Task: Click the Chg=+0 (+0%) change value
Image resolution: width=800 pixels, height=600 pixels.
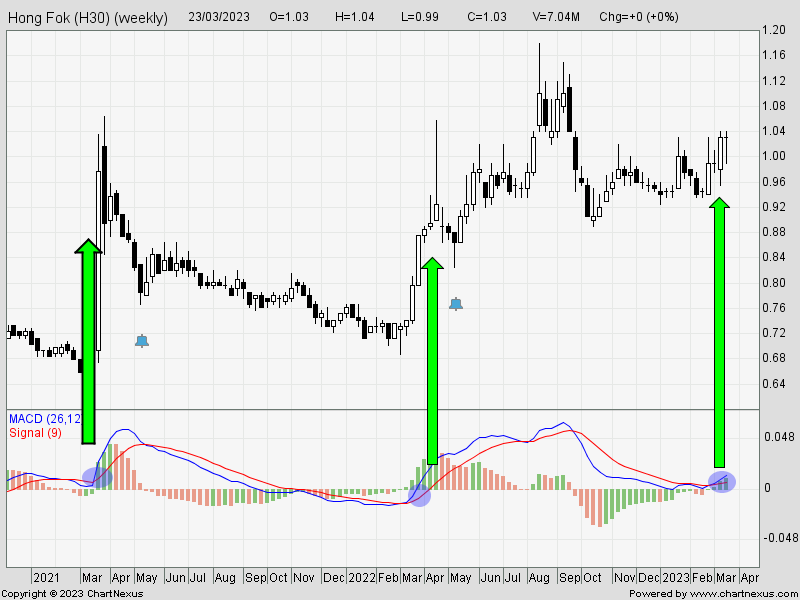Action: tap(639, 17)
